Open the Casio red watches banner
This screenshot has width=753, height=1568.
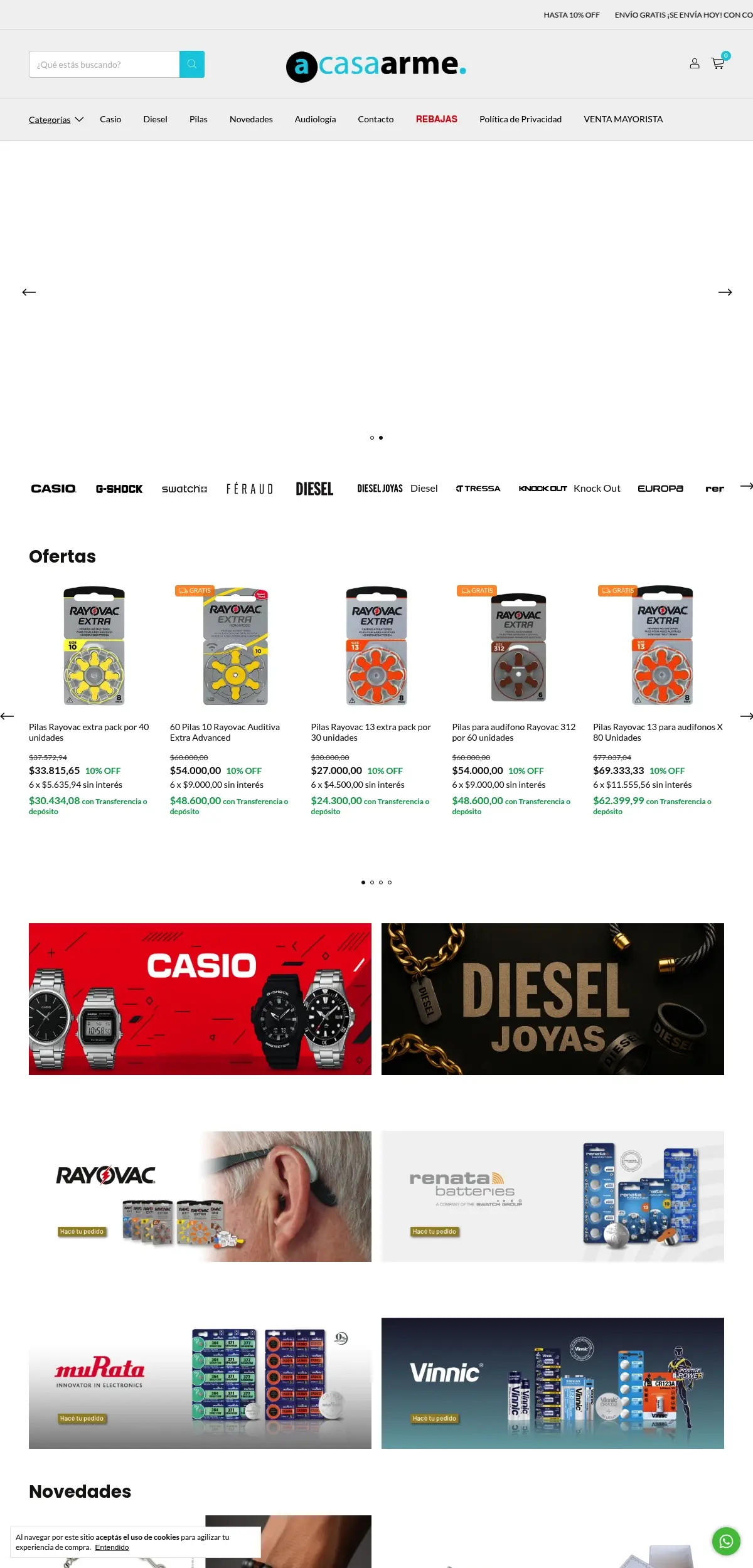(x=200, y=999)
